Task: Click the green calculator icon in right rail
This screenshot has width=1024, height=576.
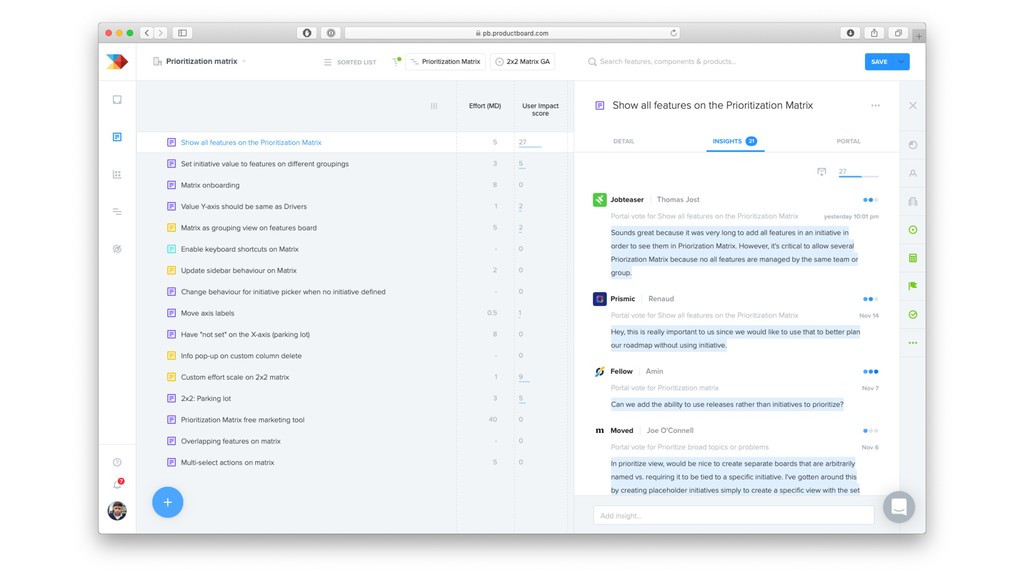Action: coord(912,258)
